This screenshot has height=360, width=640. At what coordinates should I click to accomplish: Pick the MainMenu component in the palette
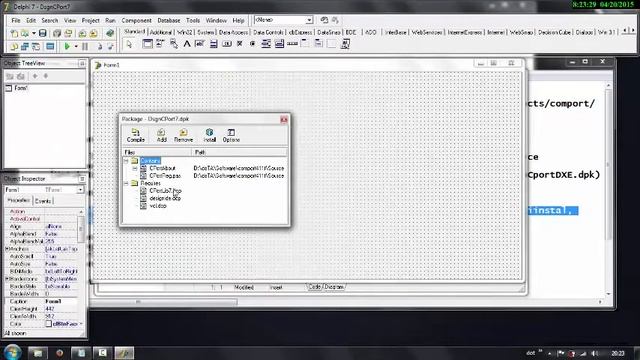(x=160, y=44)
